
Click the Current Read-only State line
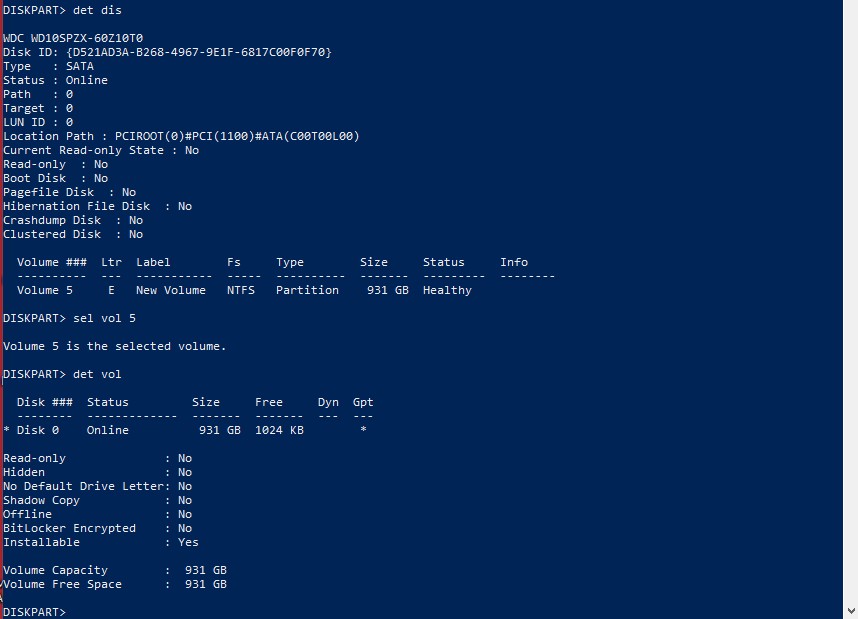pyautogui.click(x=101, y=150)
